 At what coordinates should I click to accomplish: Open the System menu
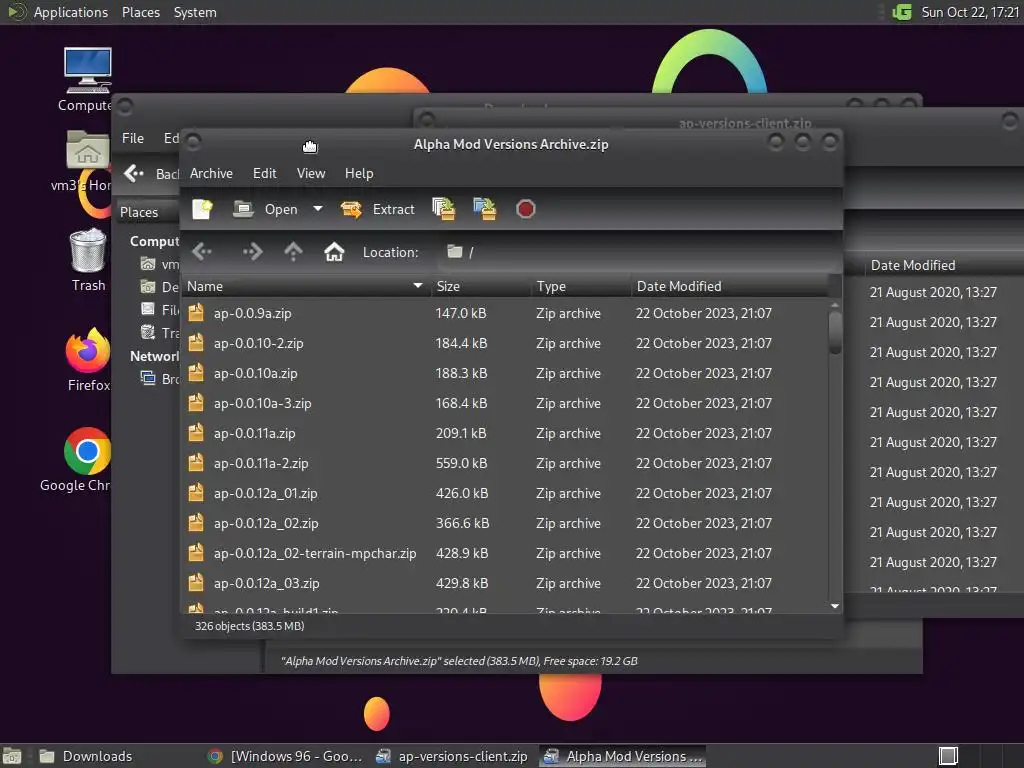pos(195,12)
